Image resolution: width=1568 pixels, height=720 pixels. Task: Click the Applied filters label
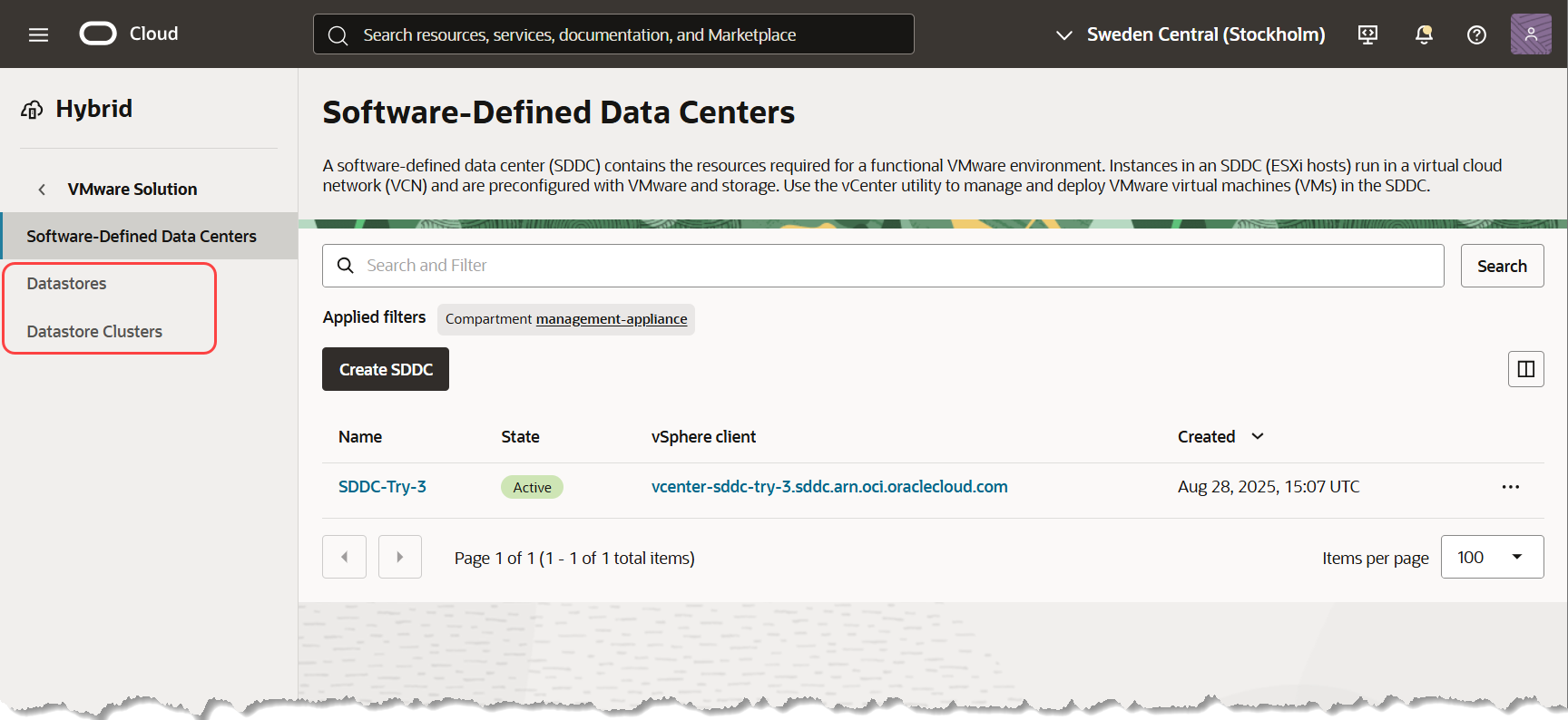click(x=374, y=317)
